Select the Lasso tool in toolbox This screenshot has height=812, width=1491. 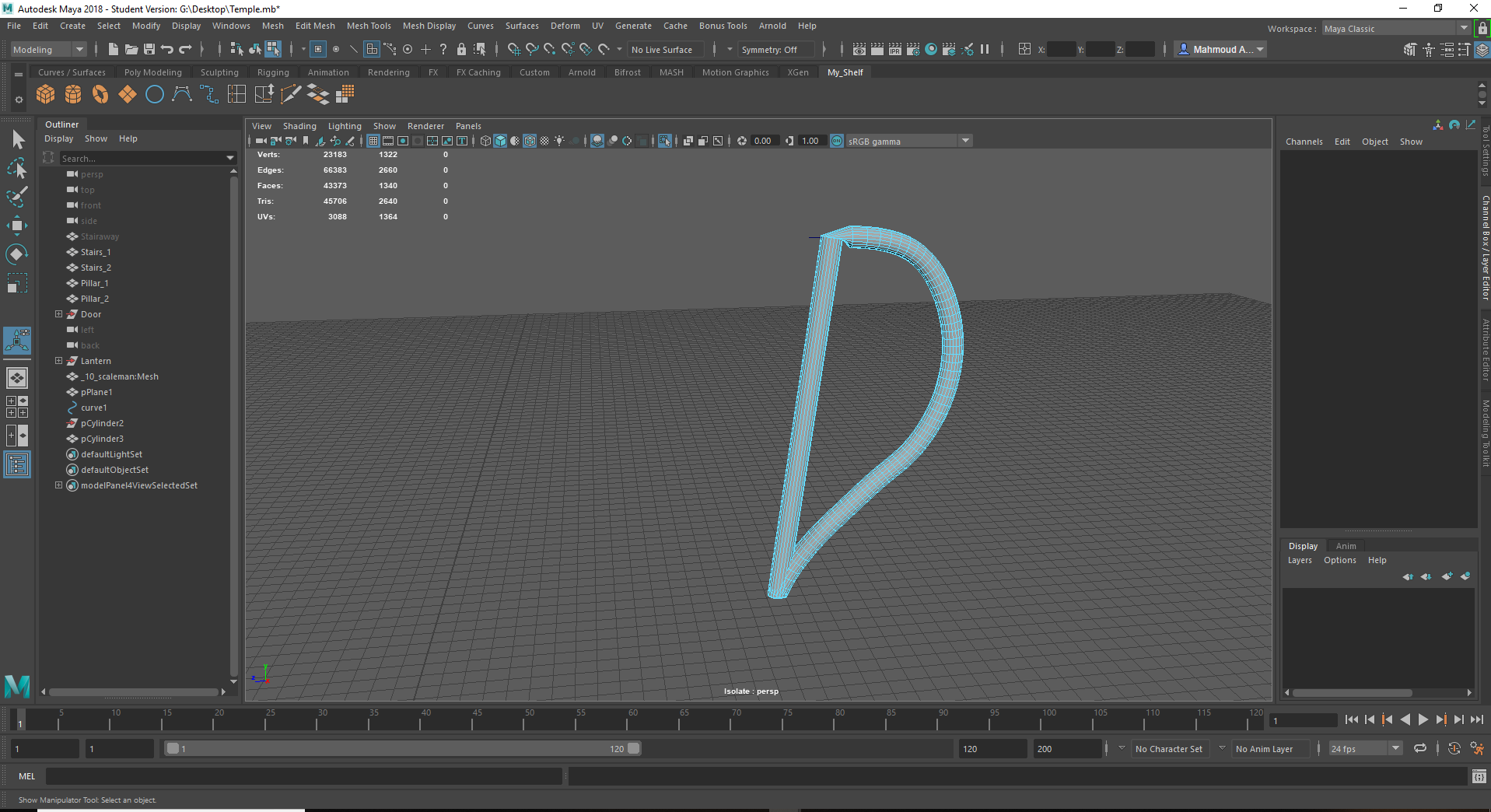[x=18, y=168]
